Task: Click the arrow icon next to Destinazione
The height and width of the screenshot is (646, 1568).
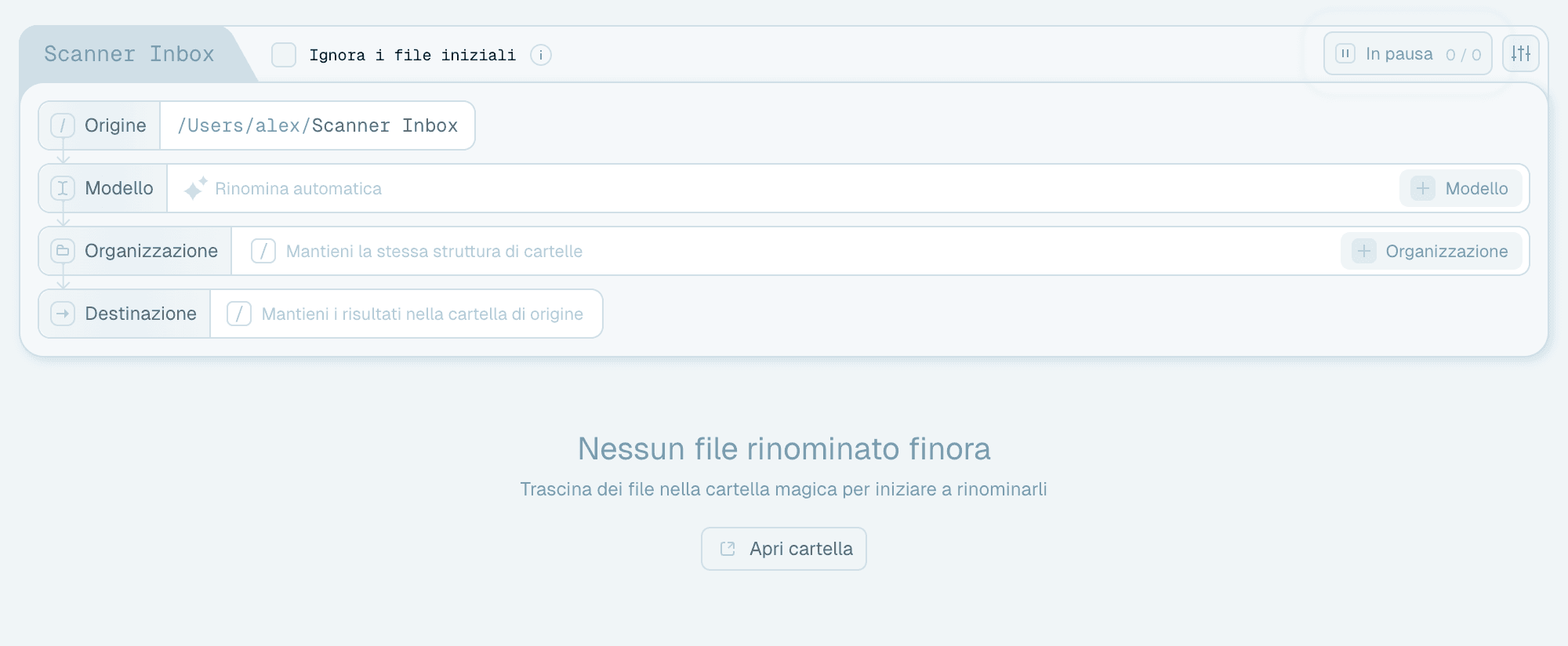Action: (x=63, y=314)
